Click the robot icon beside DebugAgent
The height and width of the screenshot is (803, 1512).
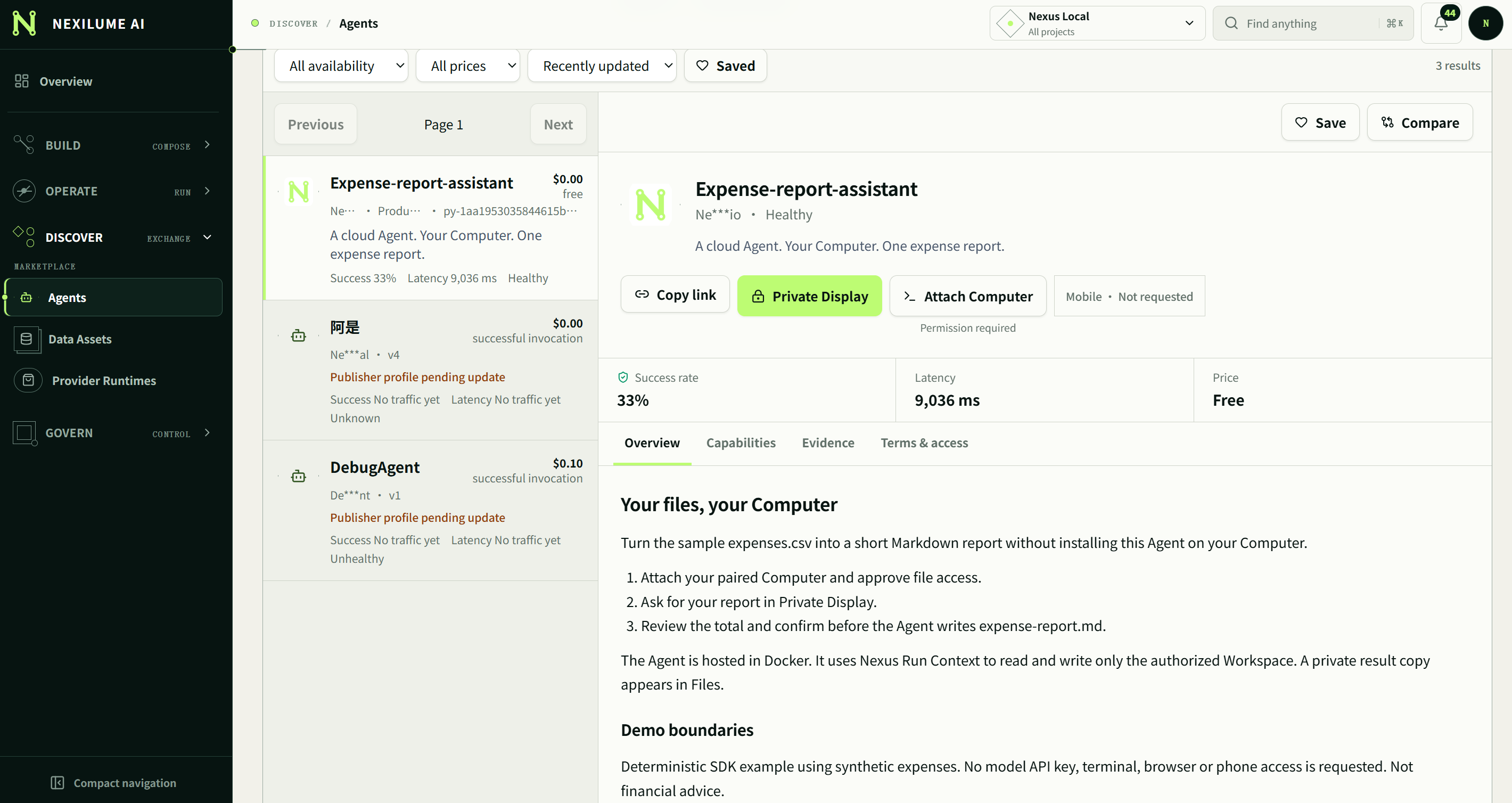point(299,476)
